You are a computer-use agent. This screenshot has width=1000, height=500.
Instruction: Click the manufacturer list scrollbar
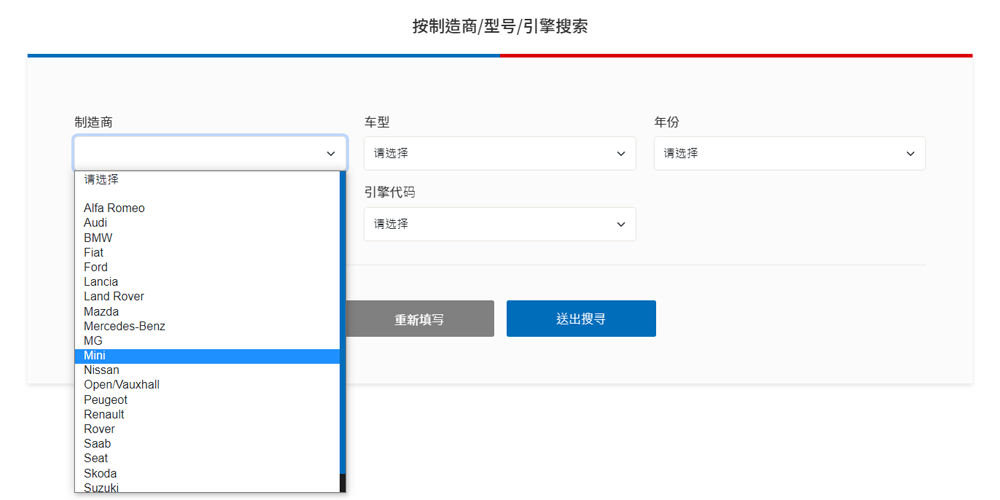342,332
